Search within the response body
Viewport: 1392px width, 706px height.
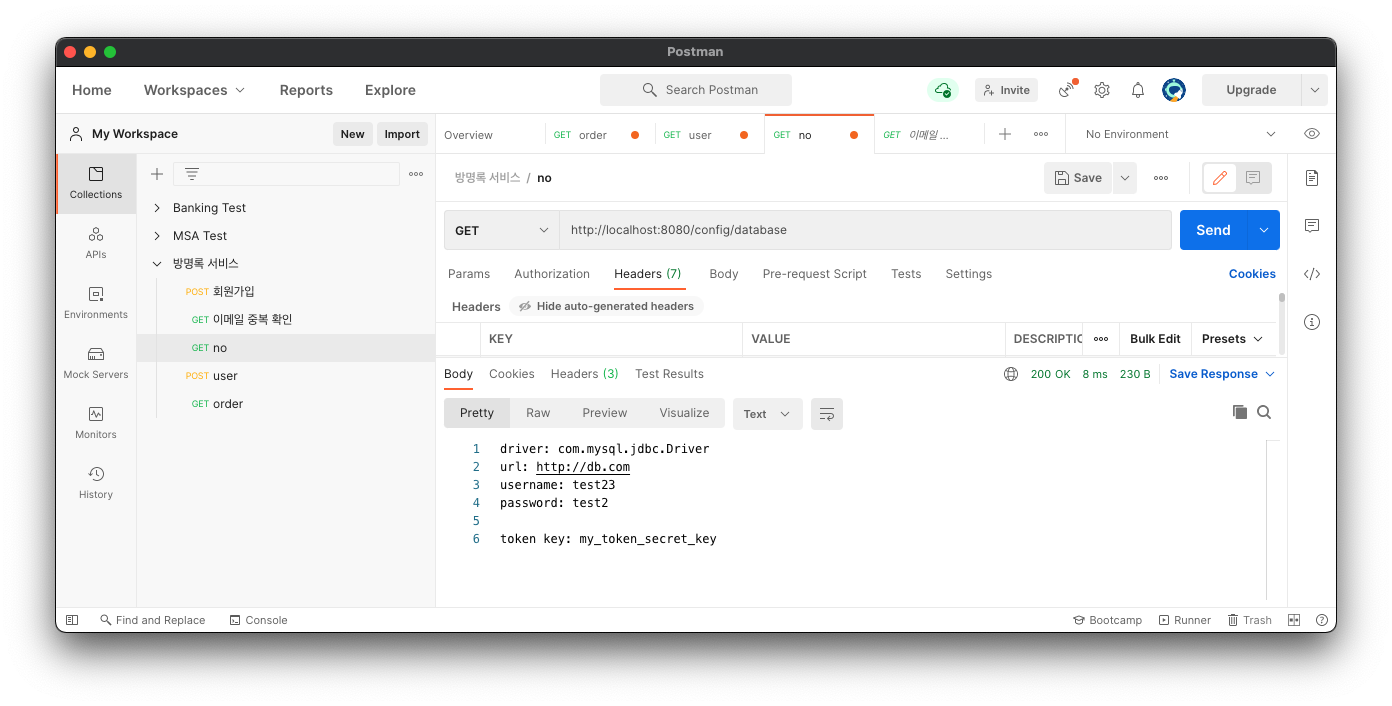[1264, 412]
